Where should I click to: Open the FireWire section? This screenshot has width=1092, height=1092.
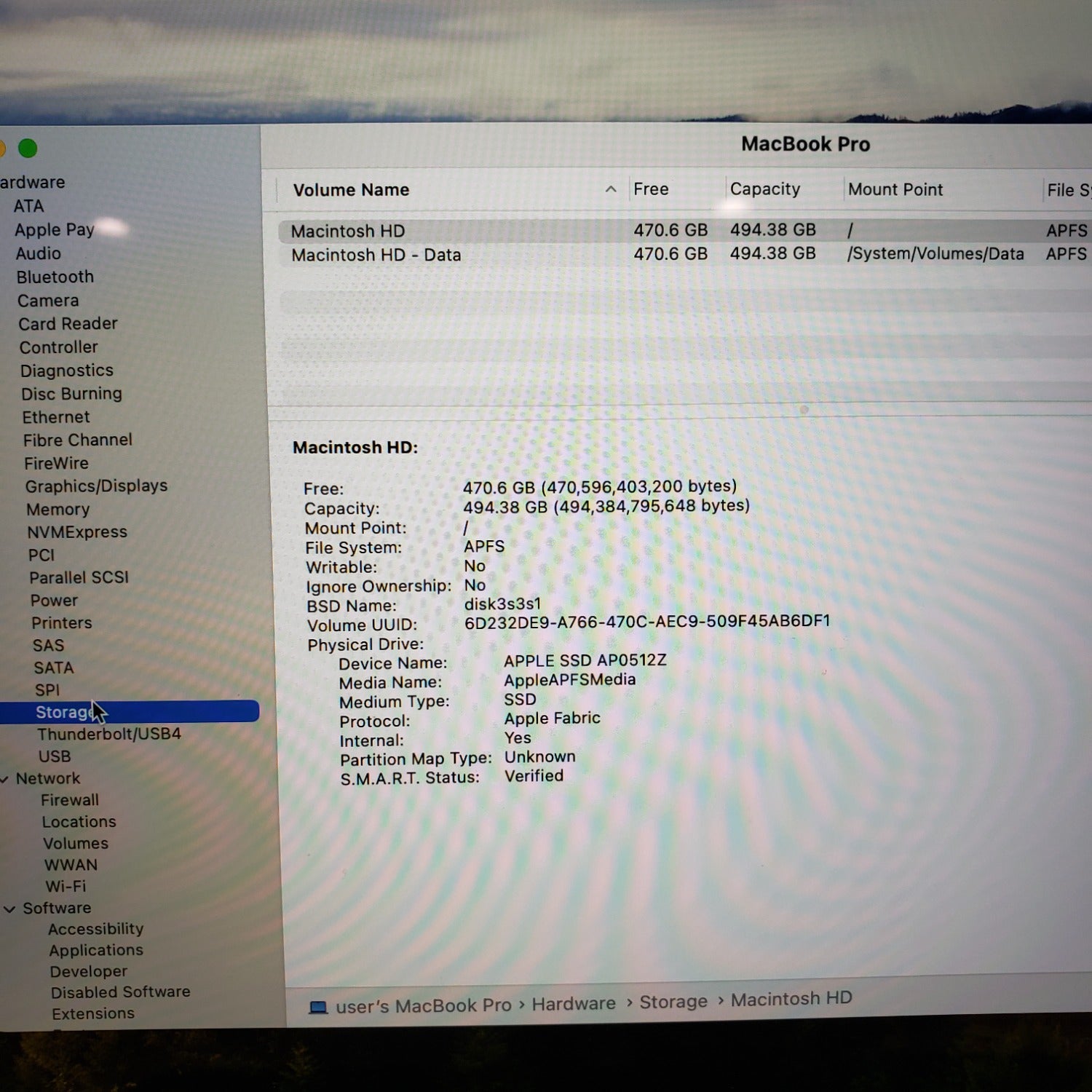[56, 463]
